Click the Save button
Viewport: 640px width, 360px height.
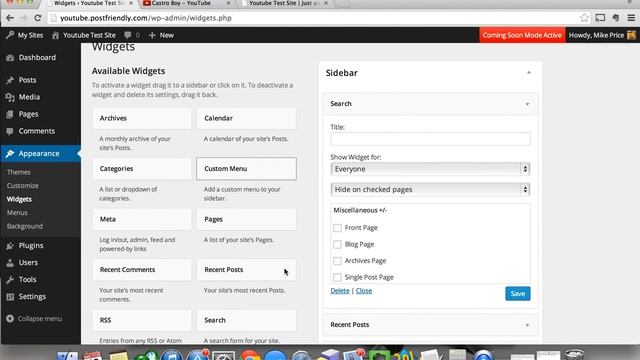pyautogui.click(x=518, y=293)
